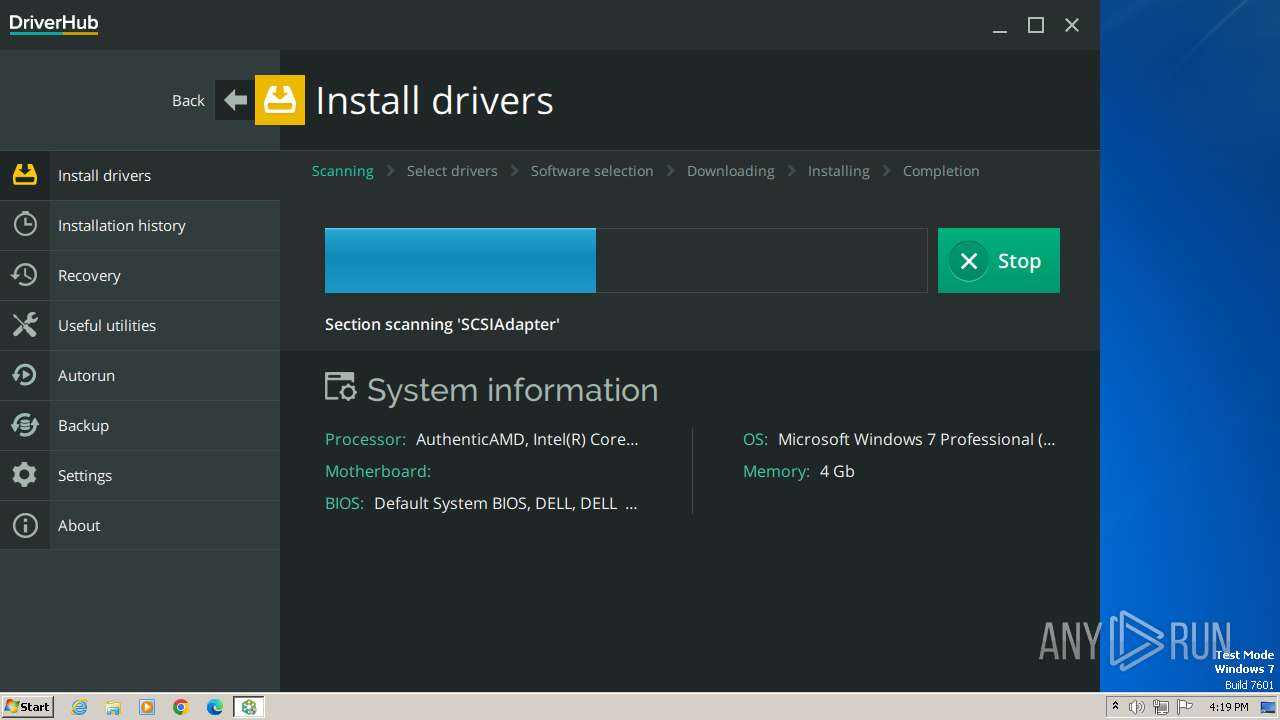The width and height of the screenshot is (1280, 720).
Task: Stop the driver scan
Action: [x=999, y=260]
